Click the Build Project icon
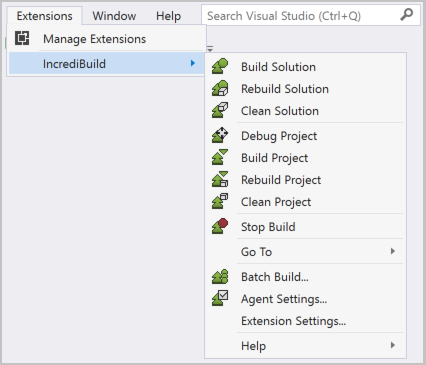This screenshot has width=426, height=365. coord(220,157)
